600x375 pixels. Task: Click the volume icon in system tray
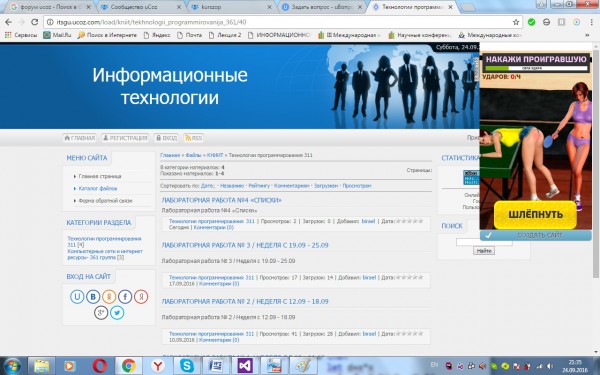549,366
